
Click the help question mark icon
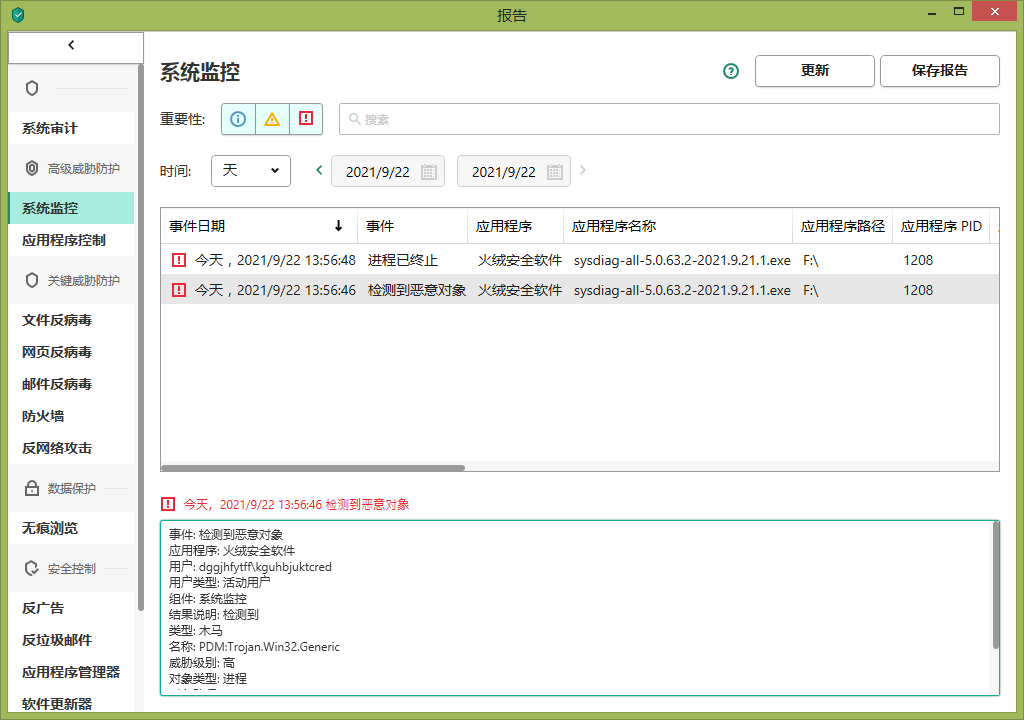click(730, 71)
